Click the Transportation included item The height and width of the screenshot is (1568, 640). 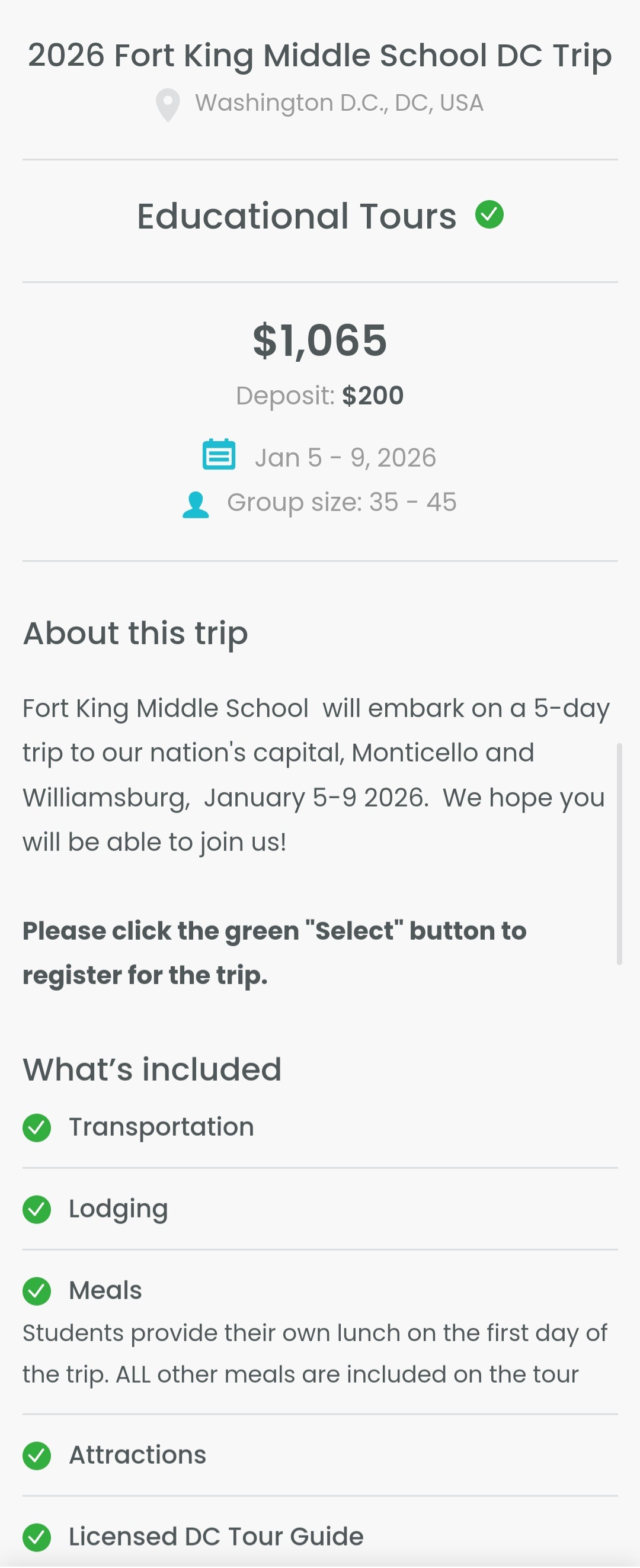(161, 1127)
